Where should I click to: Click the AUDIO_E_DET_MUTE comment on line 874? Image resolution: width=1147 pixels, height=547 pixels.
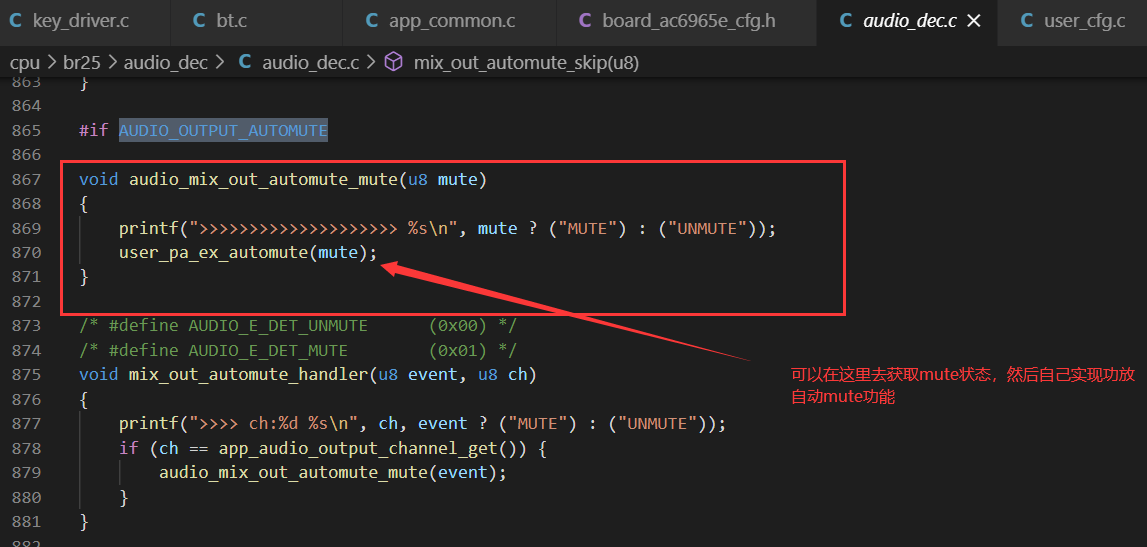(298, 350)
